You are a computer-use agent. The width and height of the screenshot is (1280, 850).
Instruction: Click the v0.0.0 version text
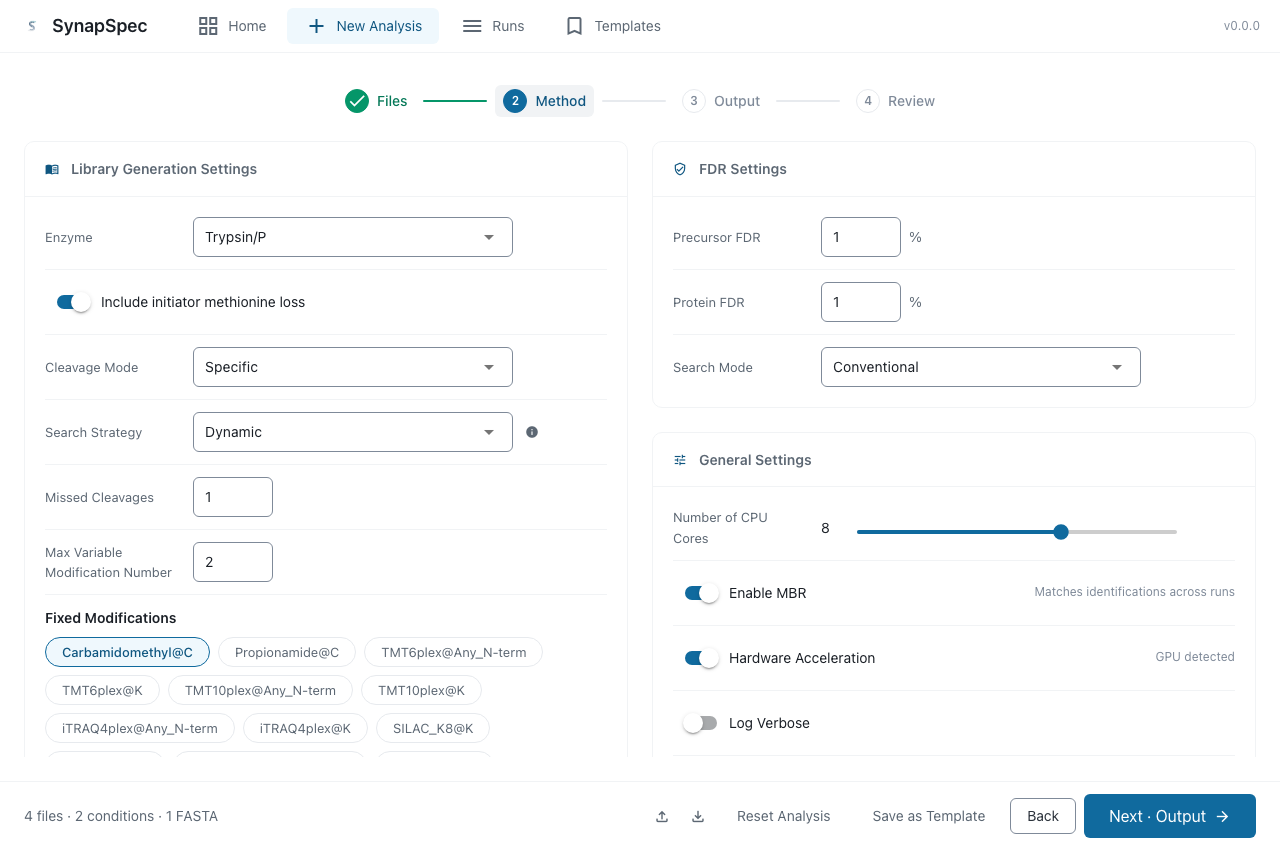point(1242,26)
